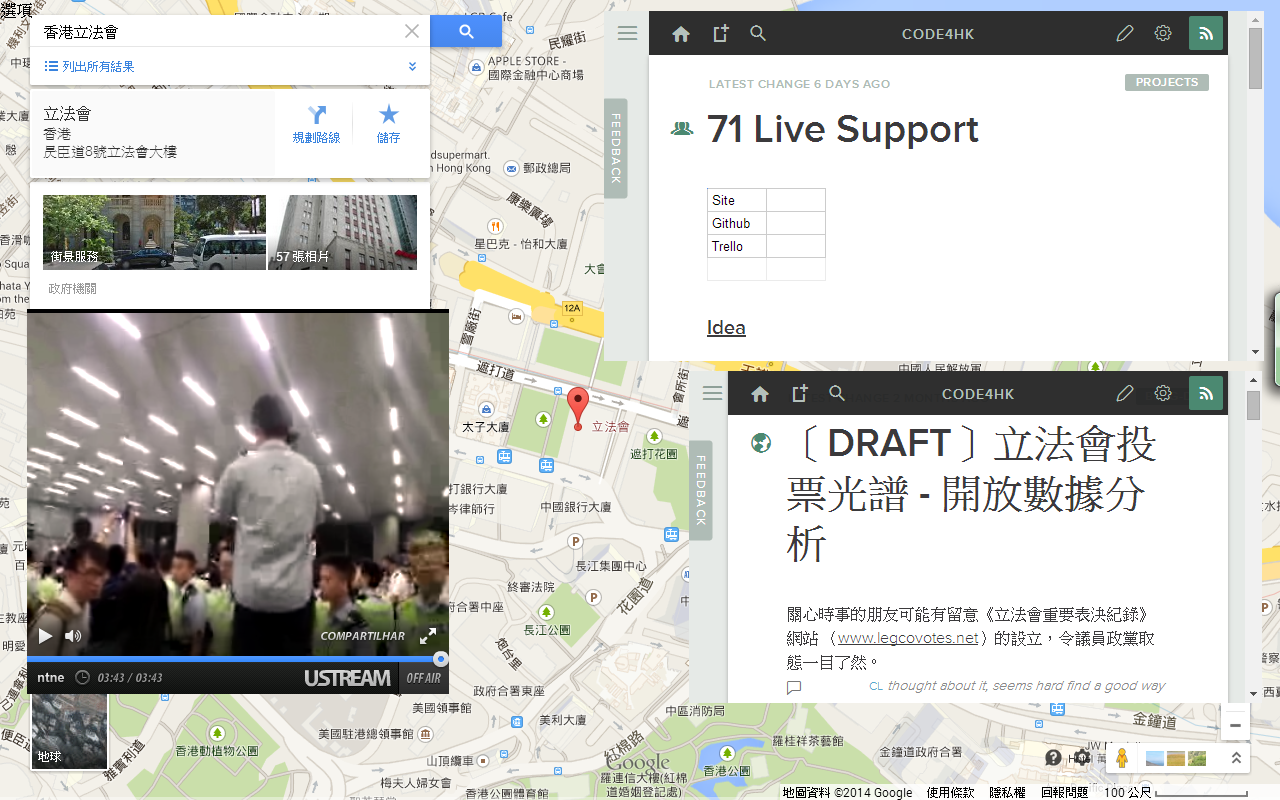Open directions with 規劃路線 button
The width and height of the screenshot is (1280, 800).
point(316,124)
